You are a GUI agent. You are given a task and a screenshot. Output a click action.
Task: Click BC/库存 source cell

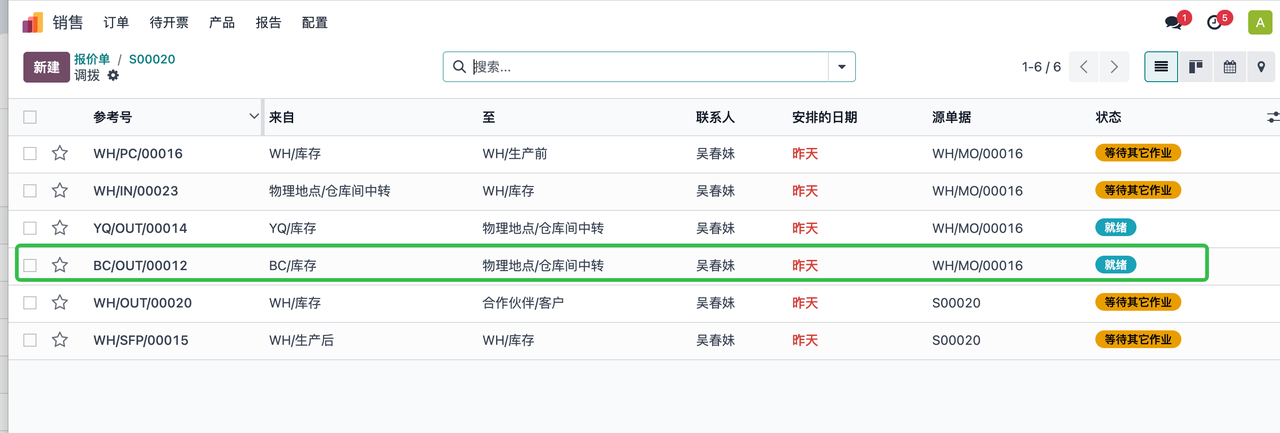click(x=294, y=265)
